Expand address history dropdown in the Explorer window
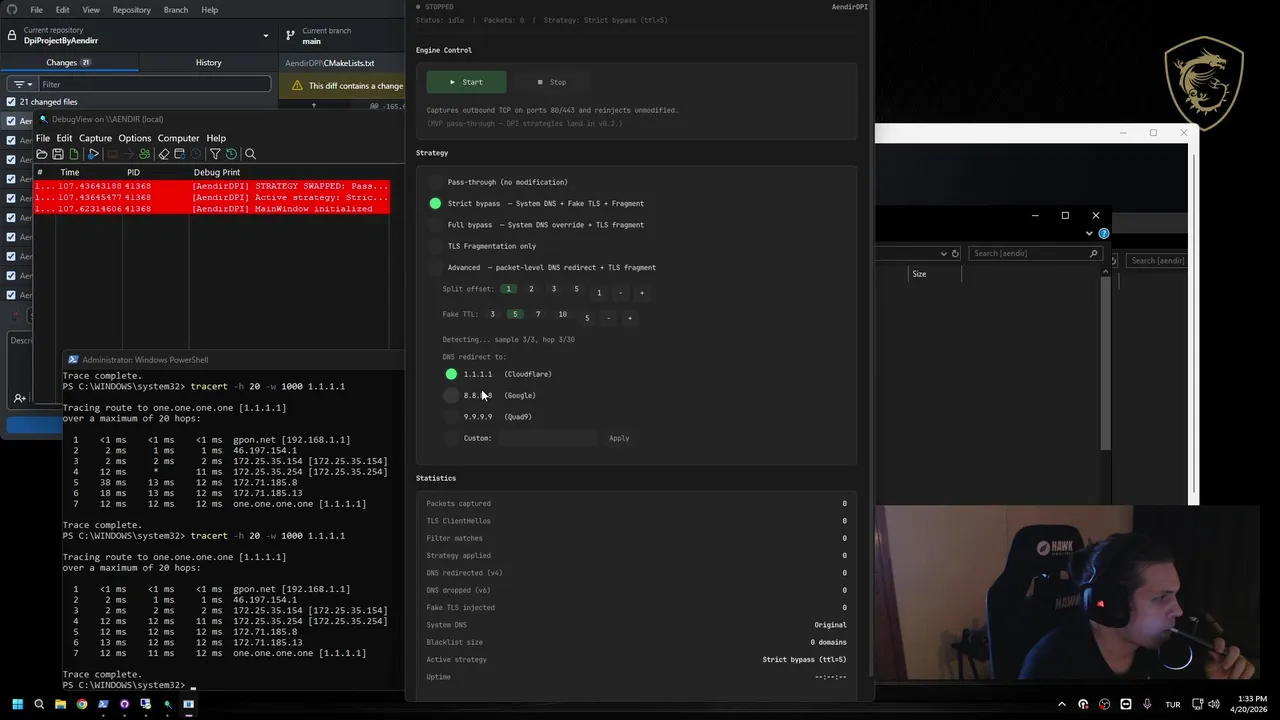Viewport: 1280px width, 720px height. click(943, 253)
